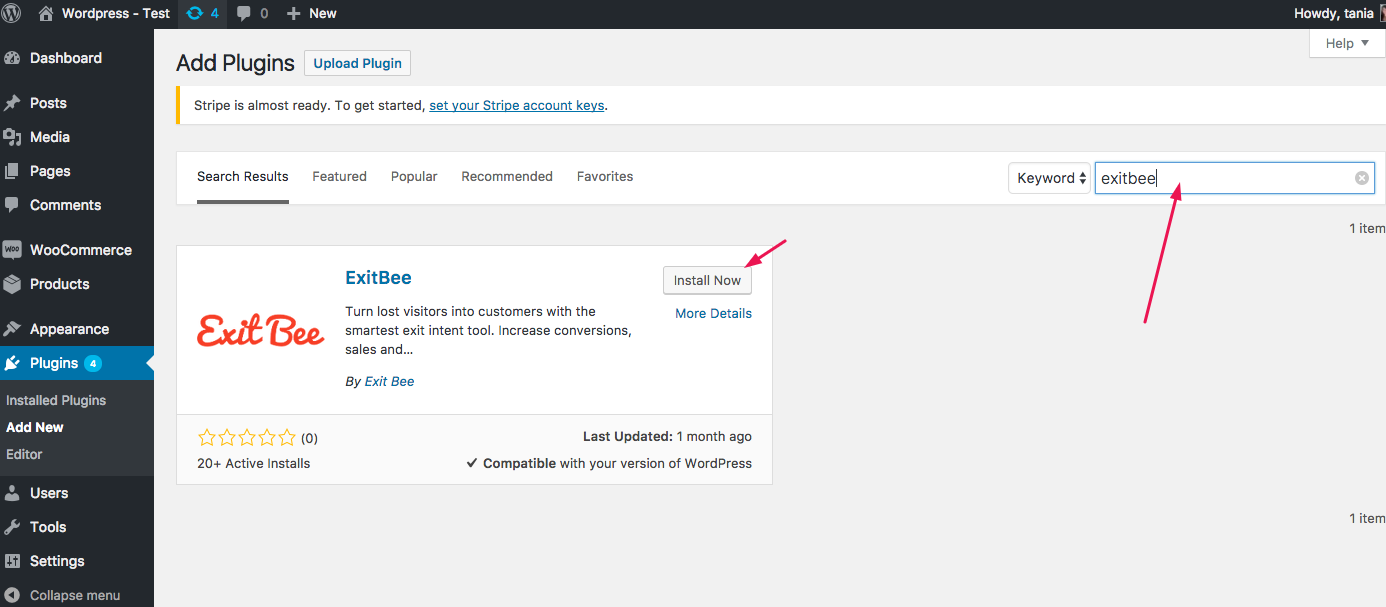Switch to the Favorites tab
The height and width of the screenshot is (607, 1386).
coord(605,177)
